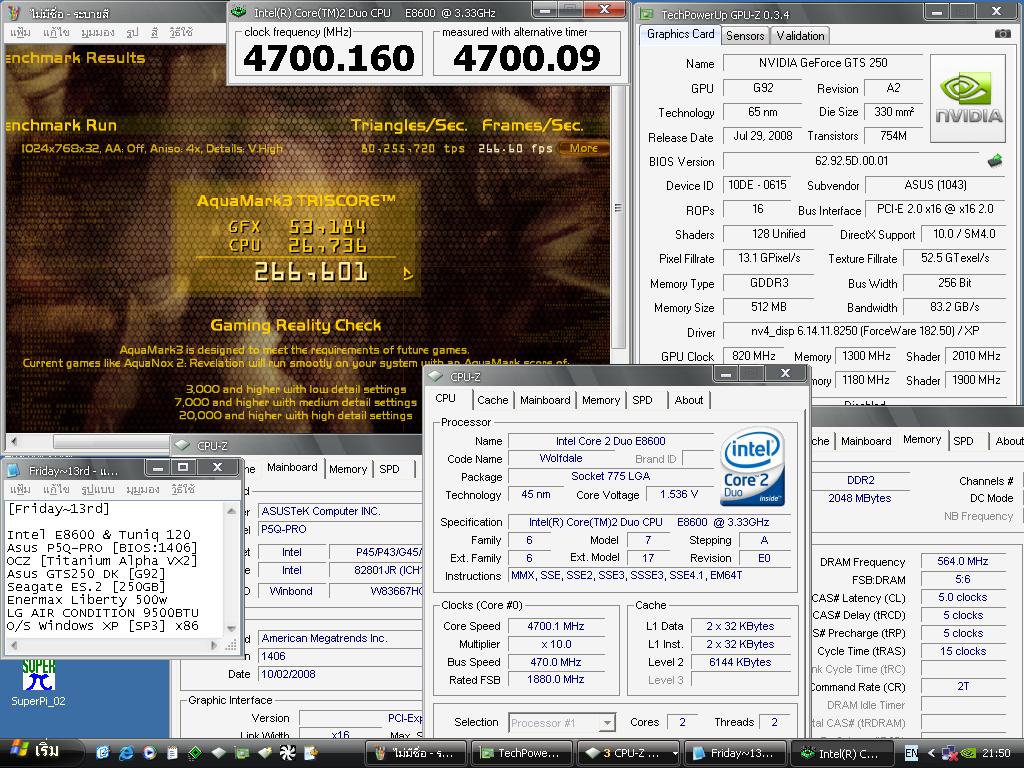1024x768 pixels.
Task: Switch to the Paint taskbar button
Action: (x=416, y=753)
